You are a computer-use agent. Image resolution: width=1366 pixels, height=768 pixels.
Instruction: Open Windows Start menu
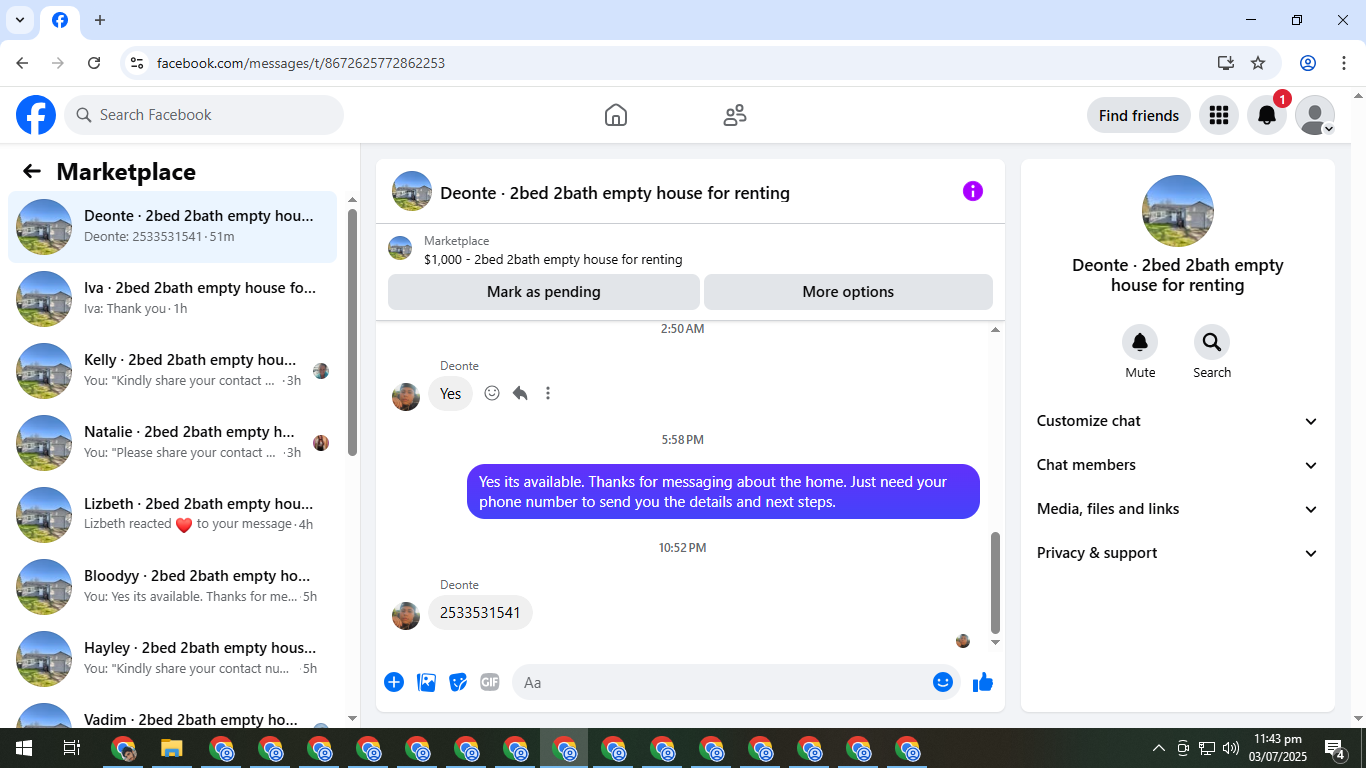[23, 748]
